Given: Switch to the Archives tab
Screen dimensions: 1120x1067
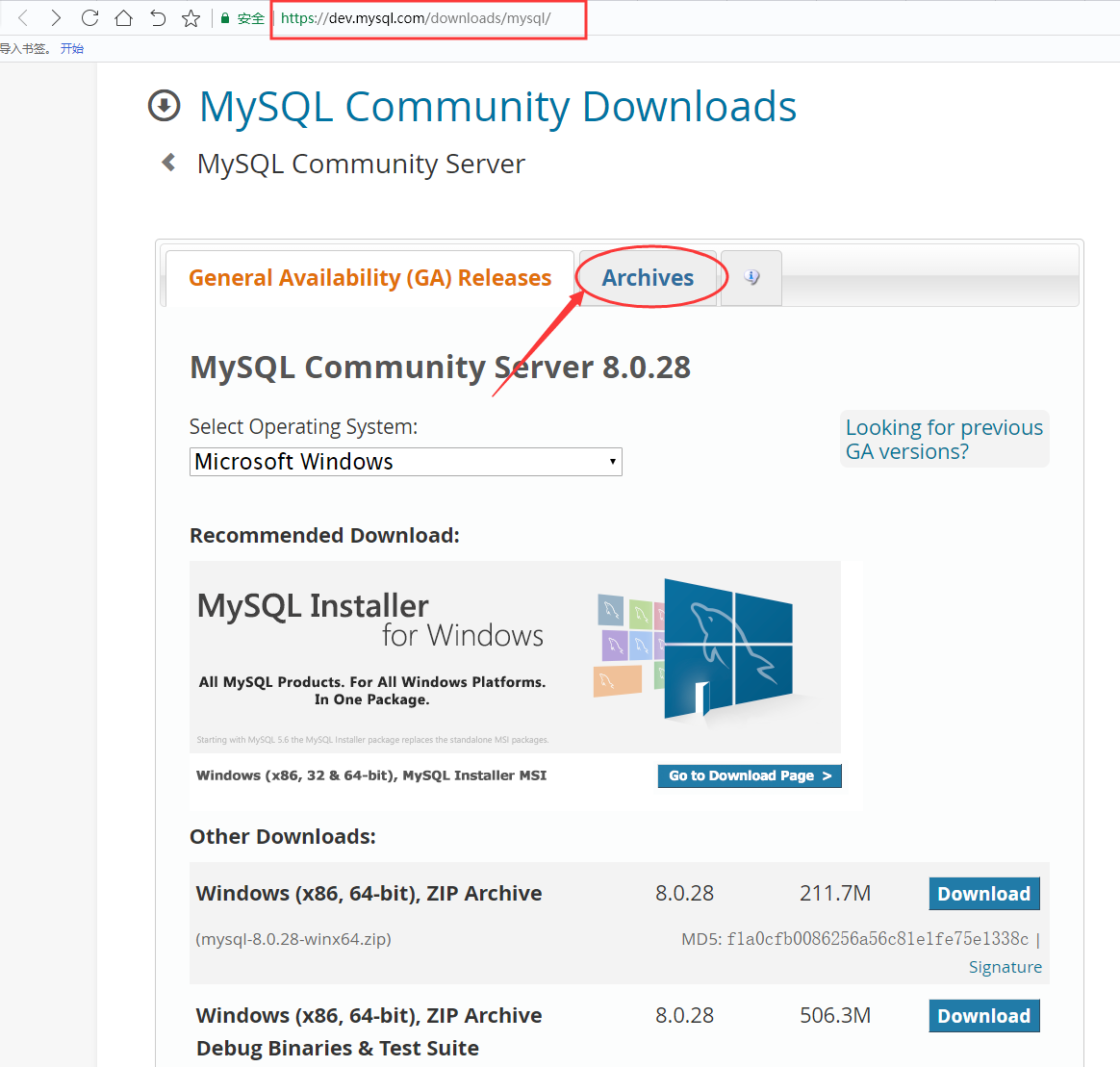Looking at the screenshot, I should tap(648, 278).
